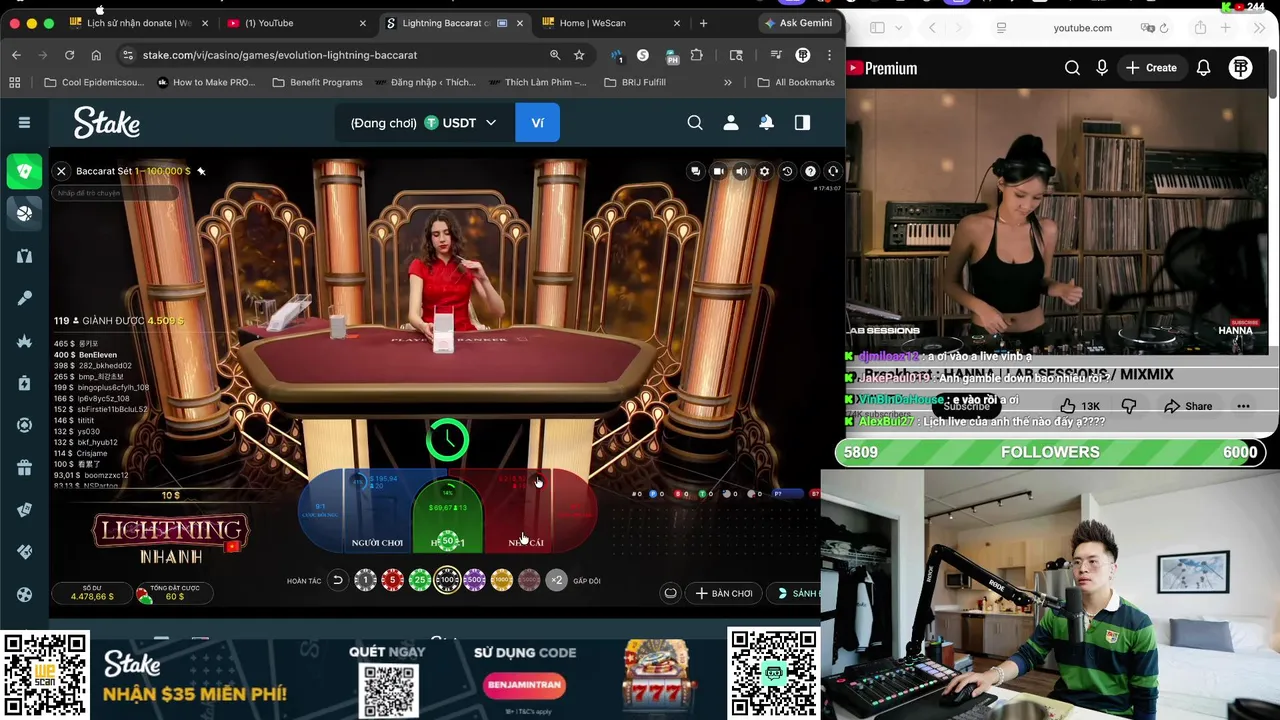Bookmark this page with the star icon

pos(579,55)
